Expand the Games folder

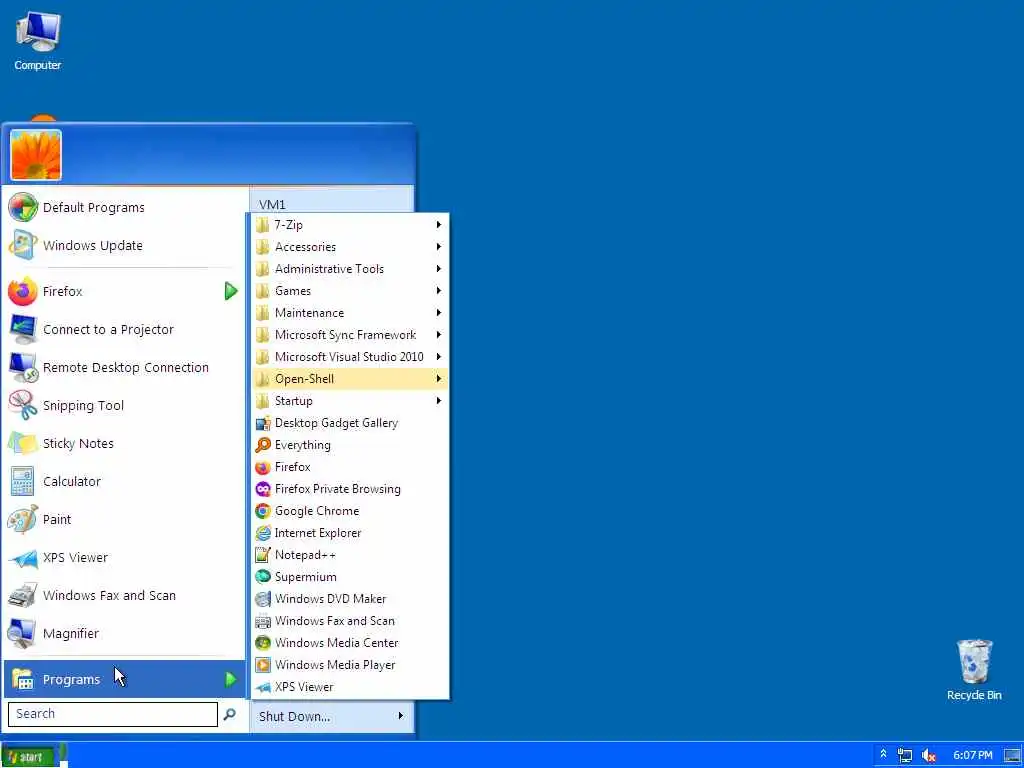(x=350, y=291)
